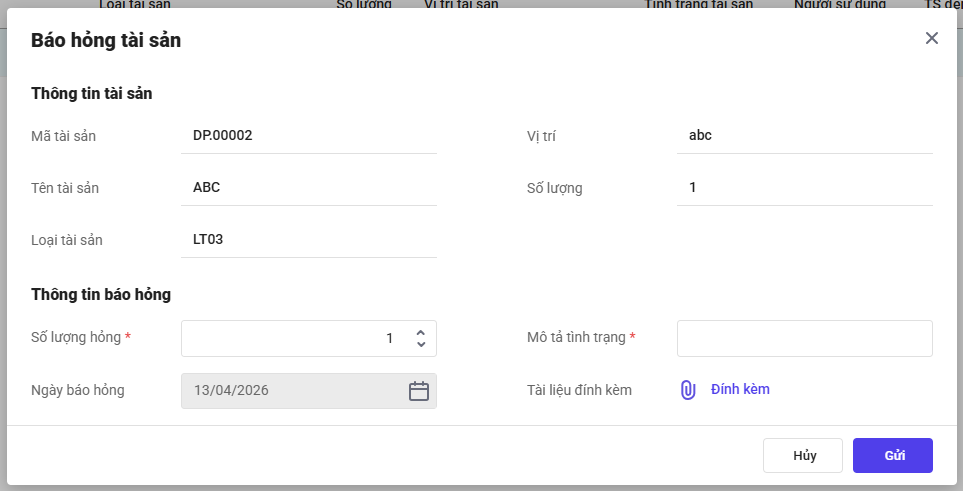Image resolution: width=963 pixels, height=491 pixels.
Task: Click the Vị trí value abc
Action: pos(701,135)
